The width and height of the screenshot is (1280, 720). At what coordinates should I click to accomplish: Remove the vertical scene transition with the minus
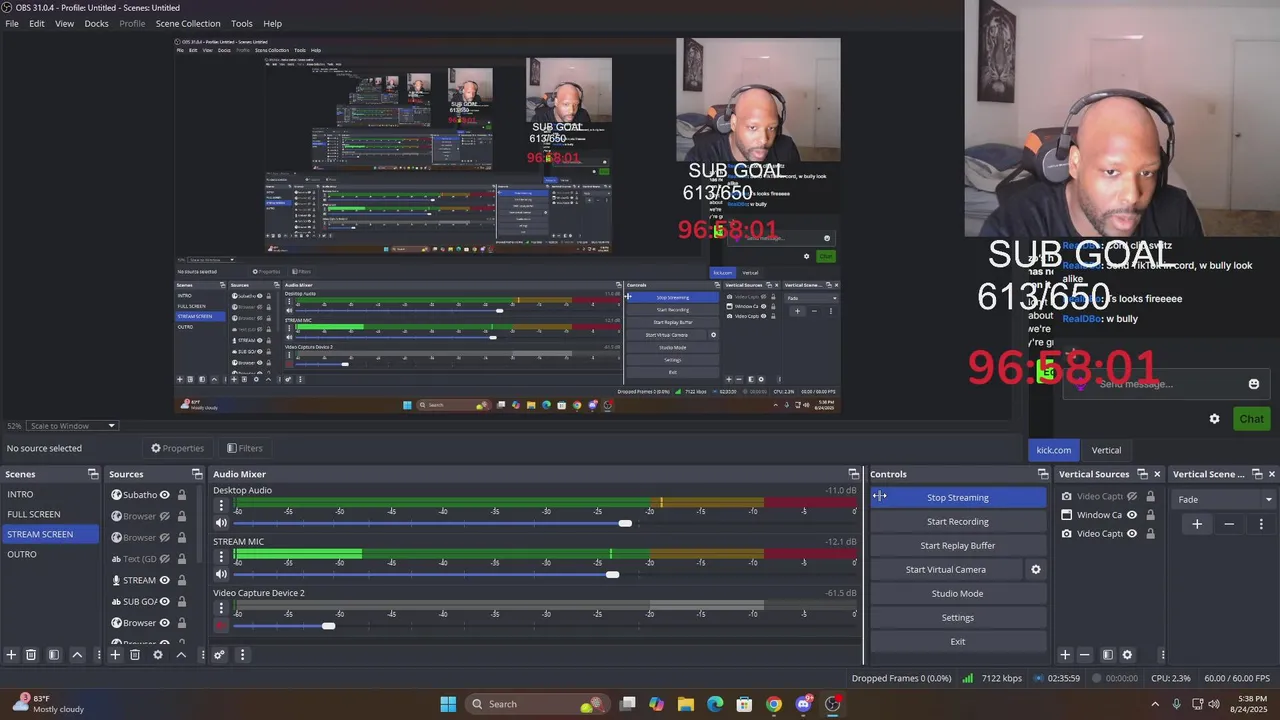click(1229, 524)
